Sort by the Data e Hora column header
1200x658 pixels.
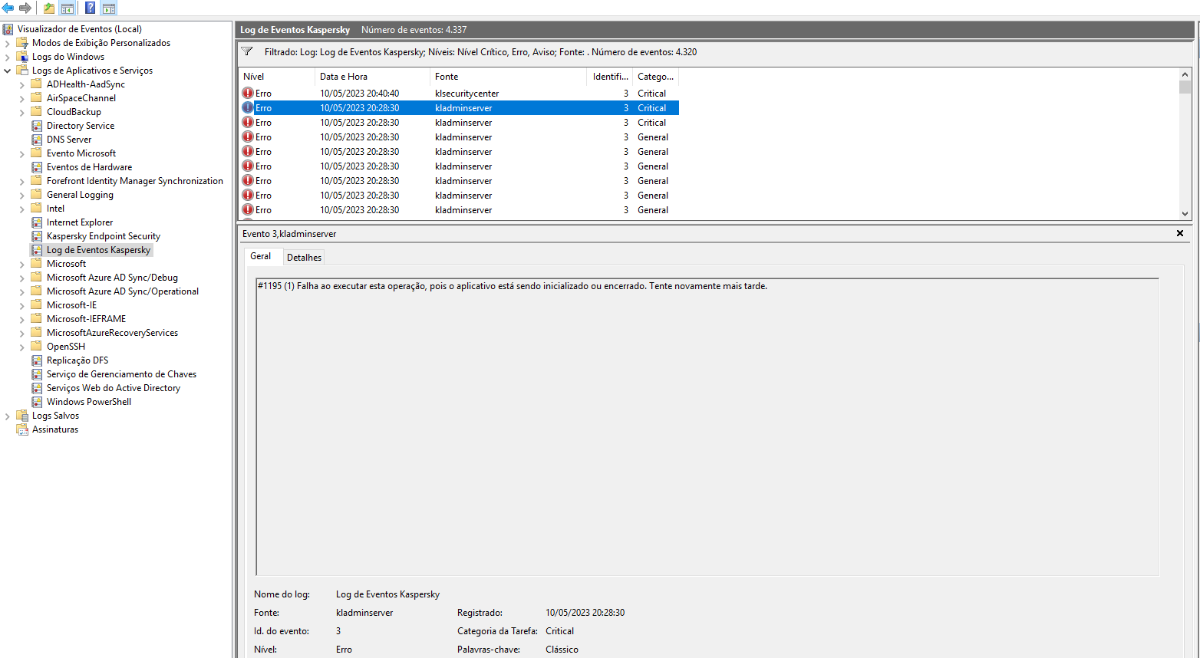coord(372,77)
